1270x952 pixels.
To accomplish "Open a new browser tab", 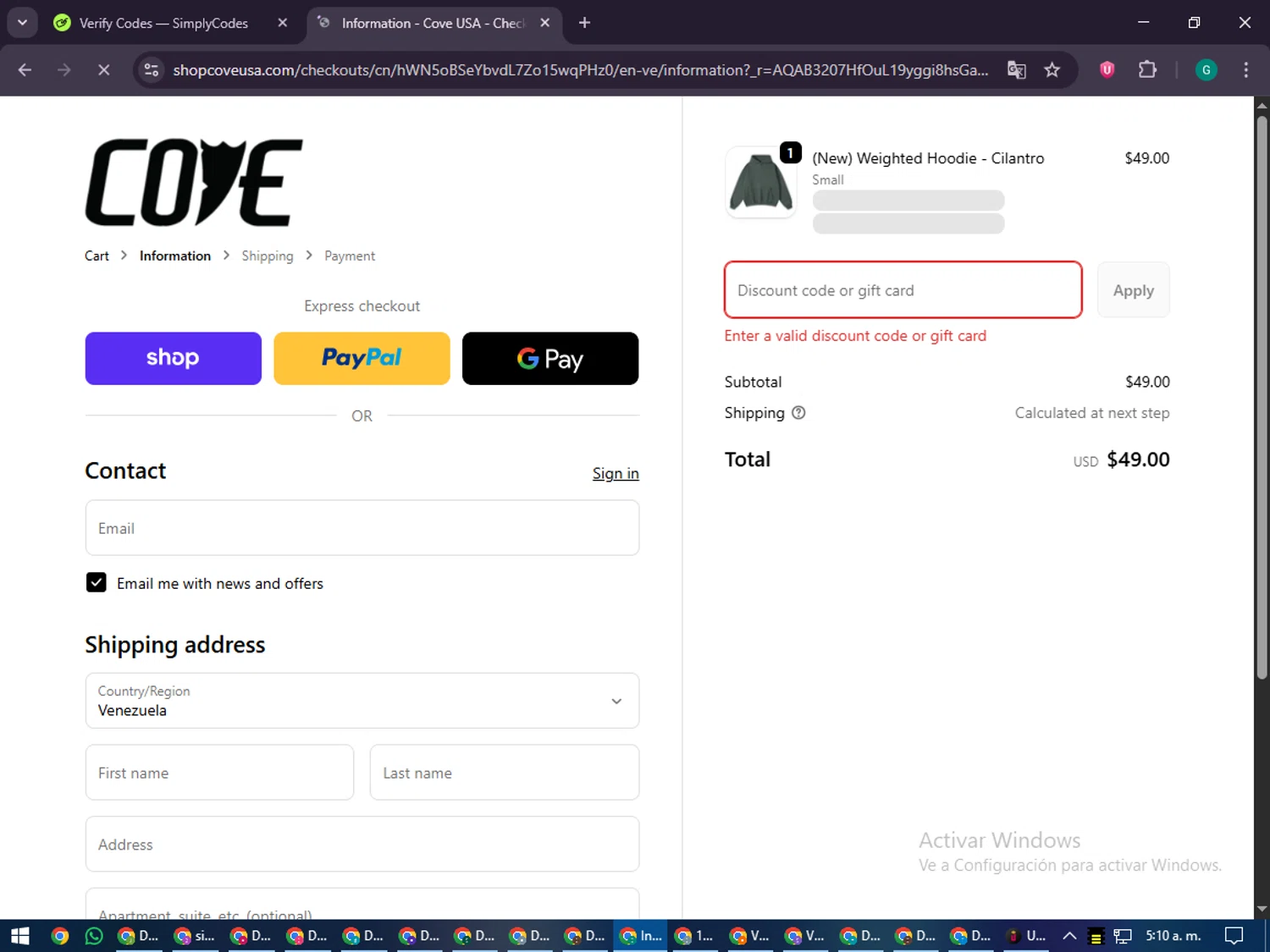I will (x=584, y=23).
